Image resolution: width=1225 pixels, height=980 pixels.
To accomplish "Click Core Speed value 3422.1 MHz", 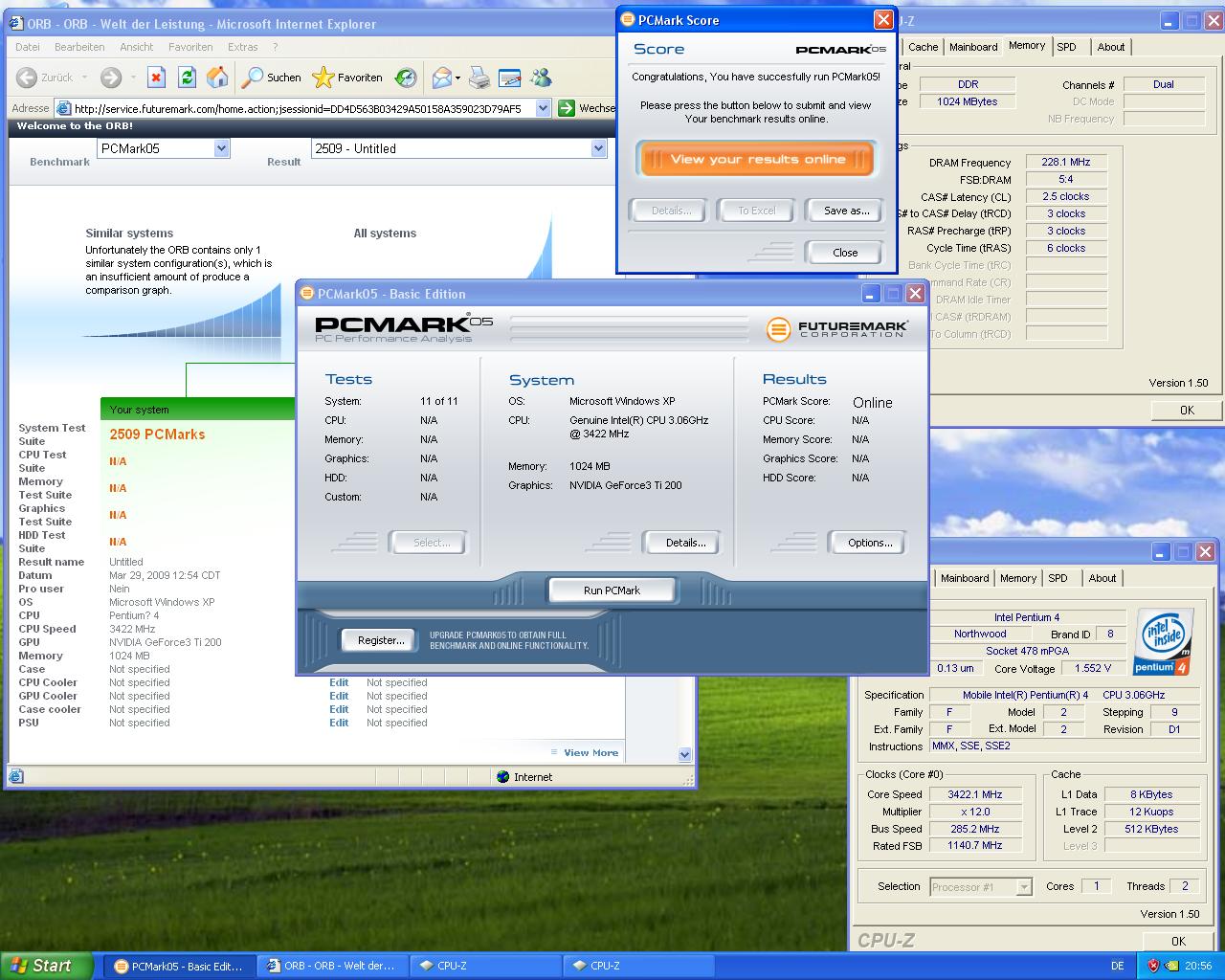I will point(974,794).
